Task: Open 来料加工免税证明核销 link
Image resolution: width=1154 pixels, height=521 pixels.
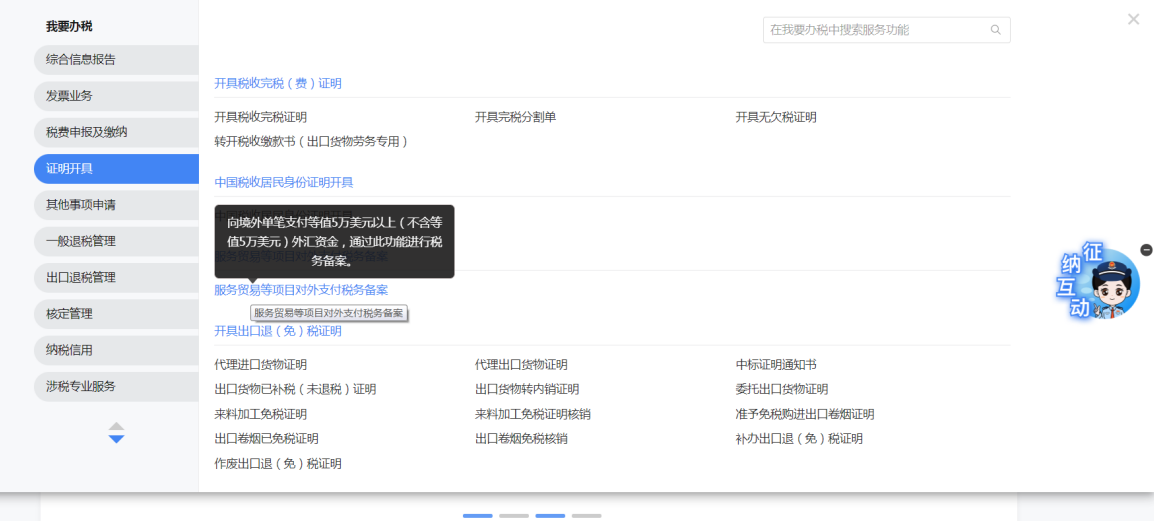Action: [x=532, y=414]
